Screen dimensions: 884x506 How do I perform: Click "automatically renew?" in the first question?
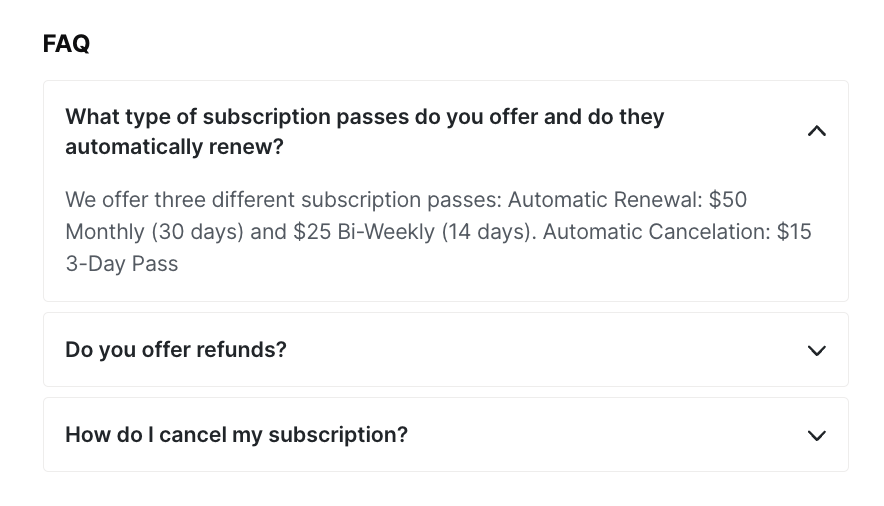(174, 147)
